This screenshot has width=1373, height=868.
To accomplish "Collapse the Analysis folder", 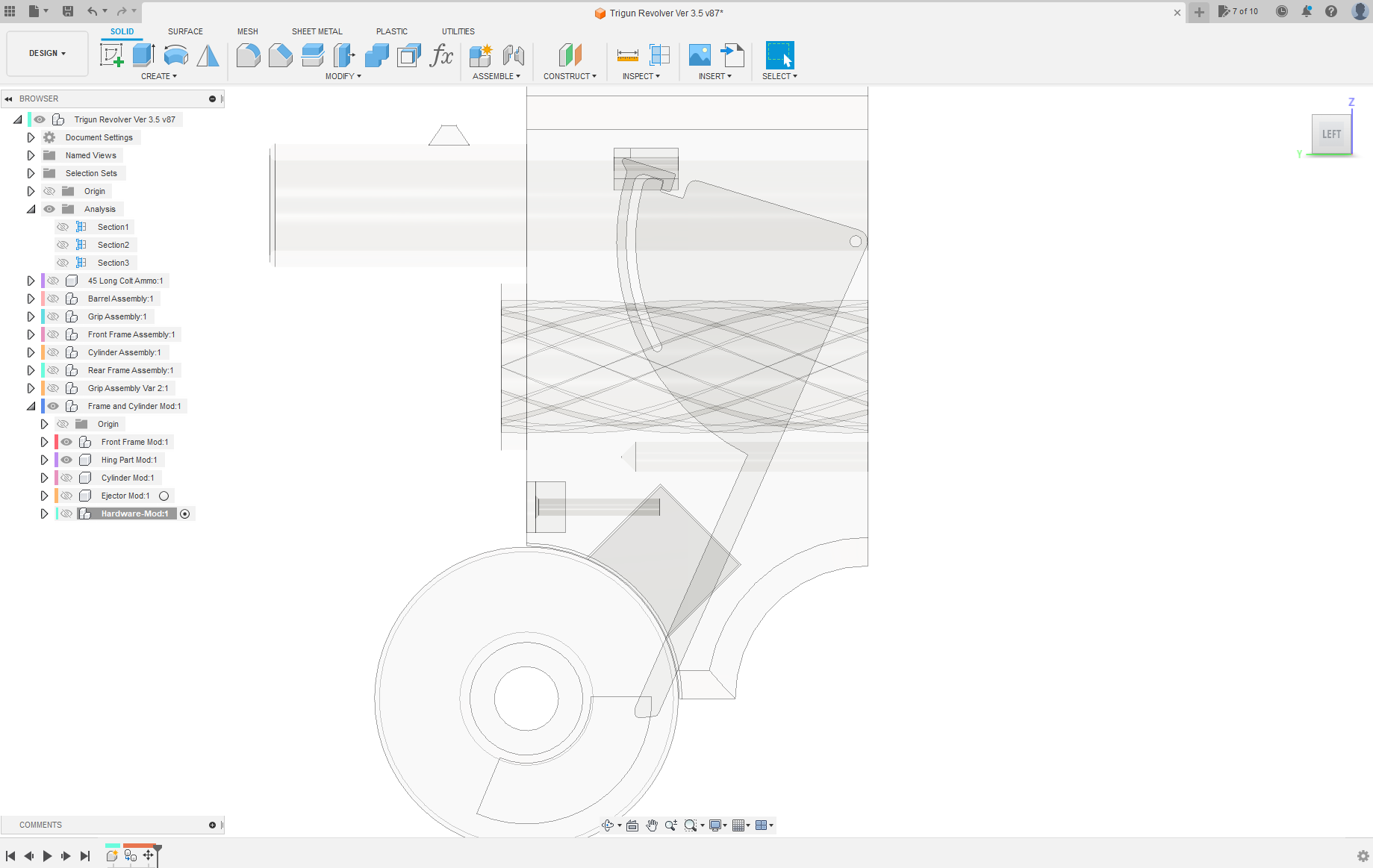I will [31, 209].
